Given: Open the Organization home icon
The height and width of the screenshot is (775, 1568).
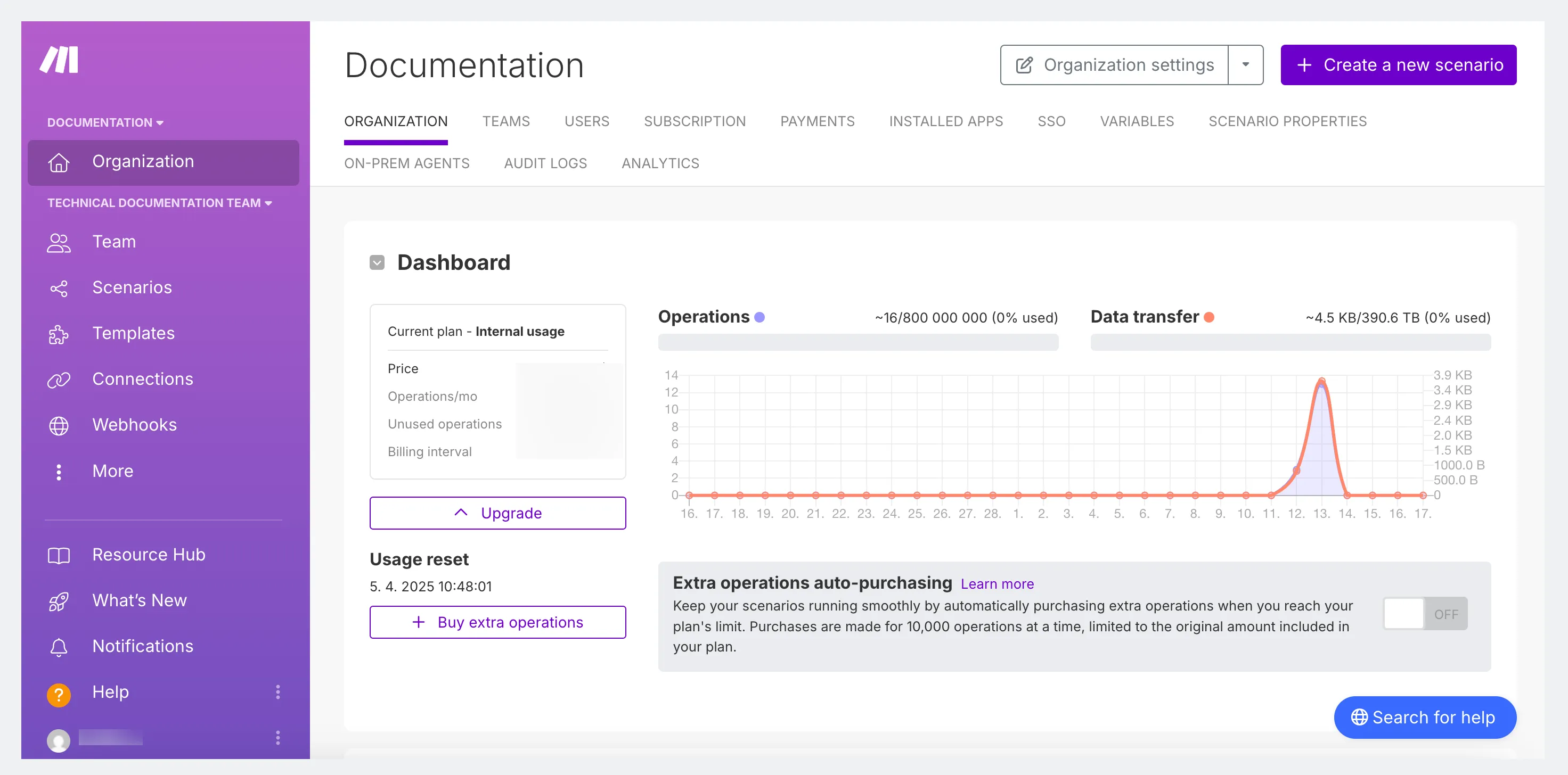Looking at the screenshot, I should pyautogui.click(x=59, y=162).
